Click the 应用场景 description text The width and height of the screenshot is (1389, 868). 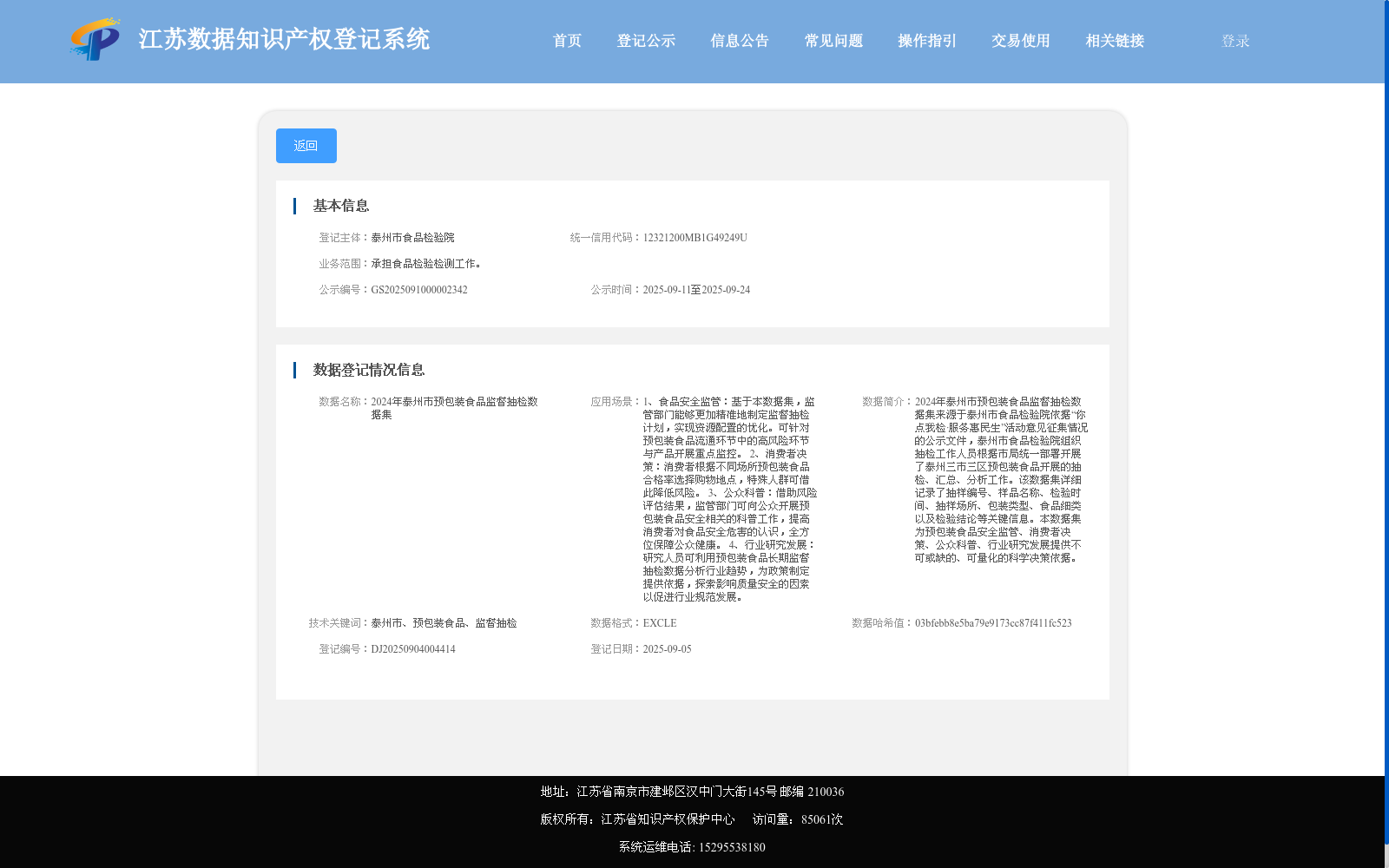tap(729, 499)
